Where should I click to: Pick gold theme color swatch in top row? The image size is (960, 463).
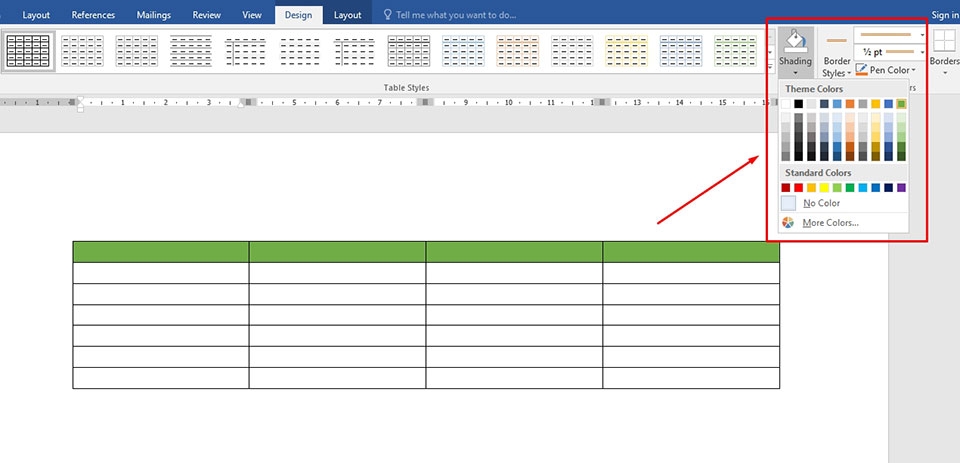pos(876,104)
